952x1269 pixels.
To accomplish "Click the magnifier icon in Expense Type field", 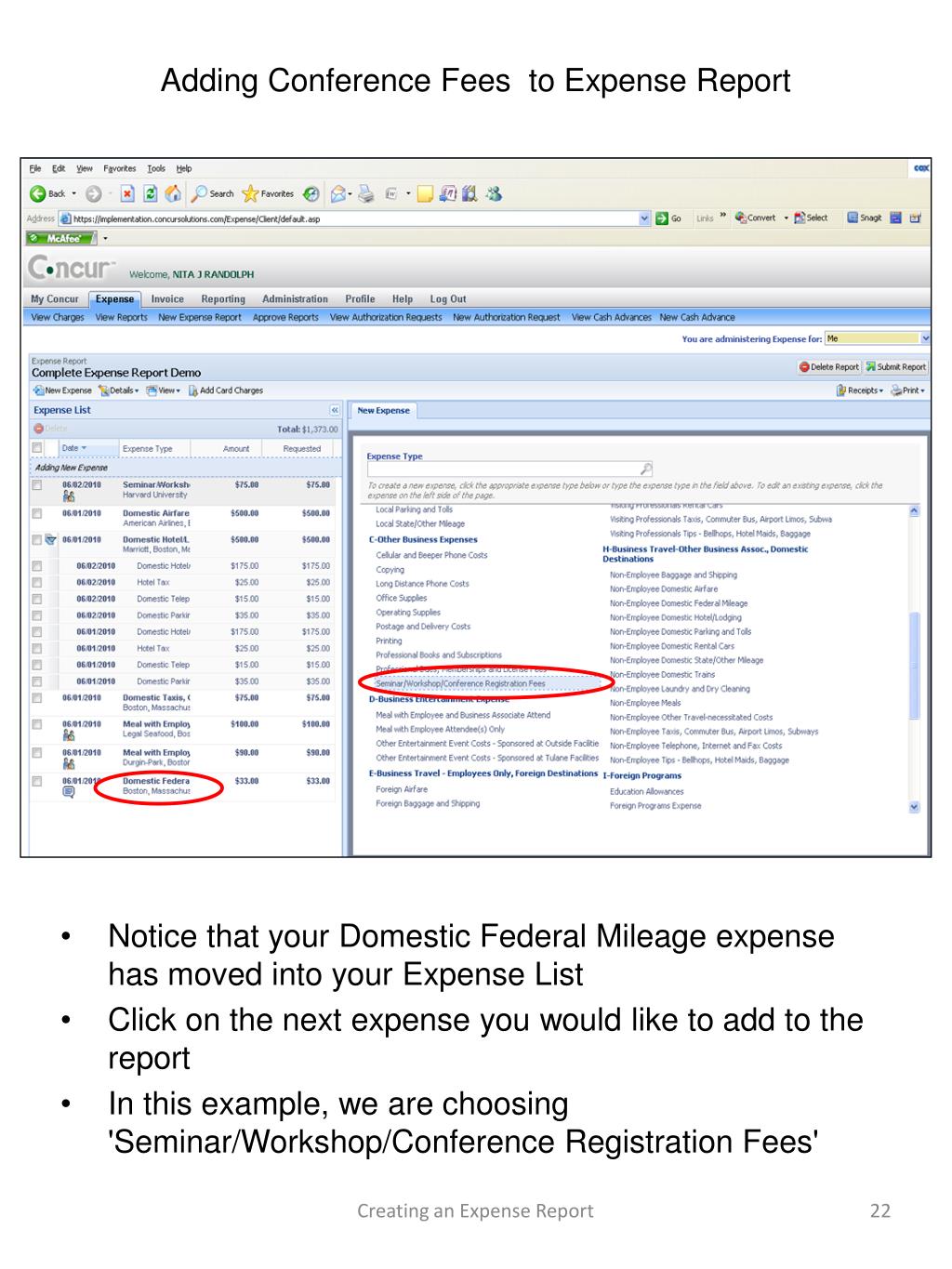I will coord(646,469).
